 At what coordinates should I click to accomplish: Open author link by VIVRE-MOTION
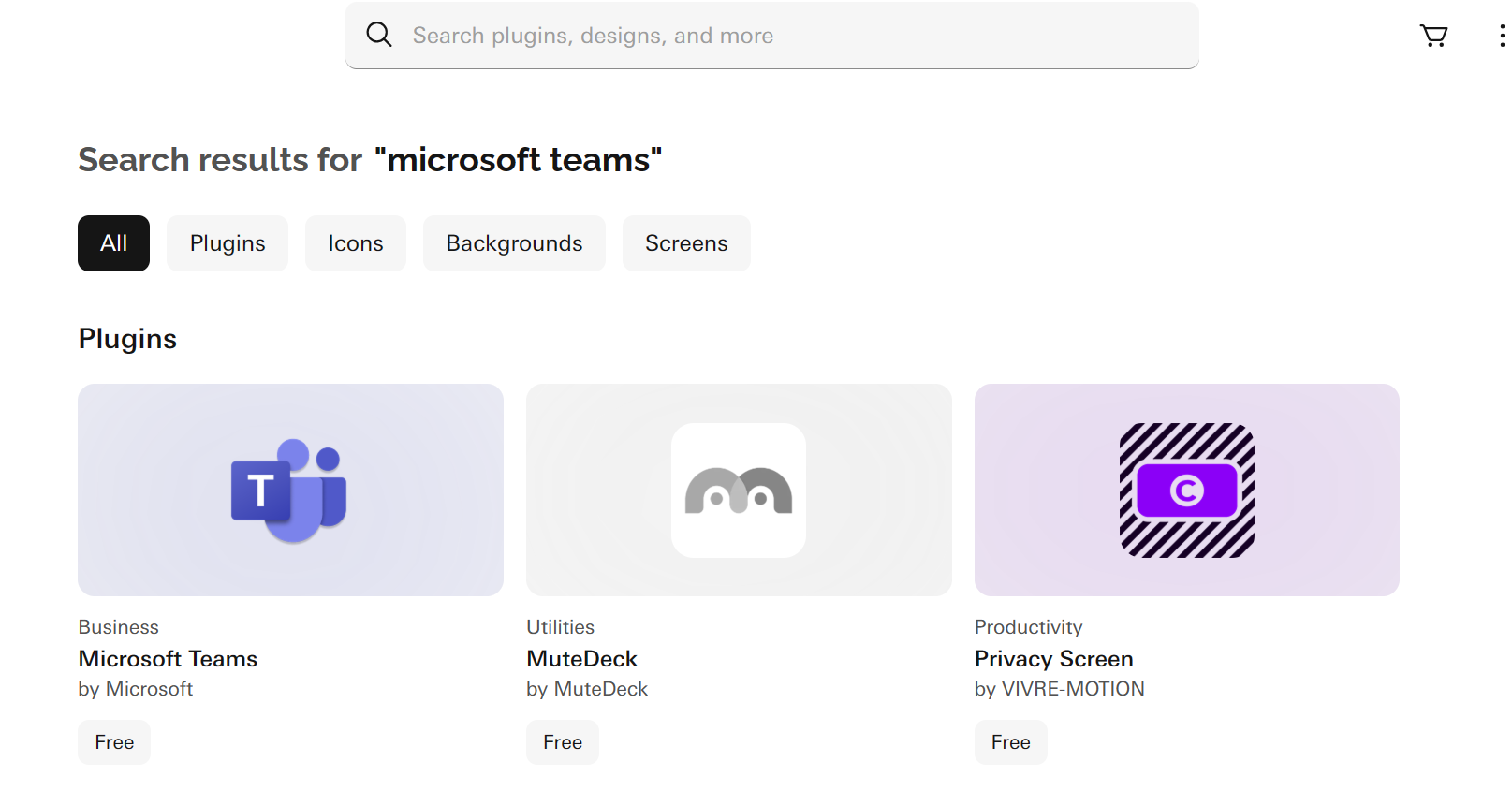[x=1059, y=689]
